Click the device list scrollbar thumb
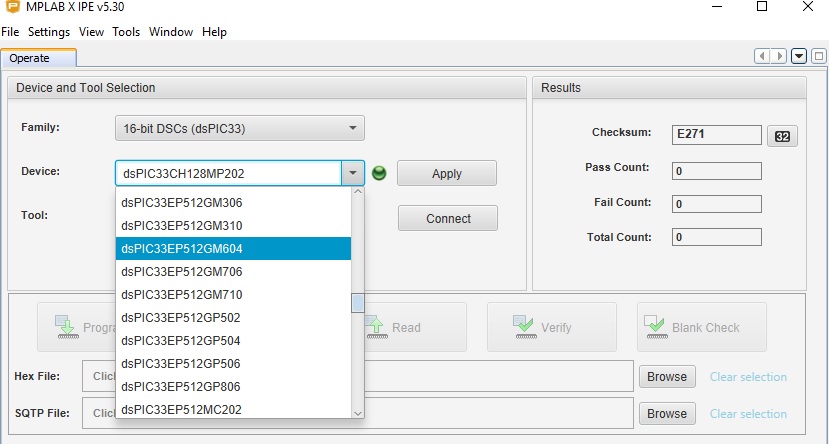 coord(357,303)
